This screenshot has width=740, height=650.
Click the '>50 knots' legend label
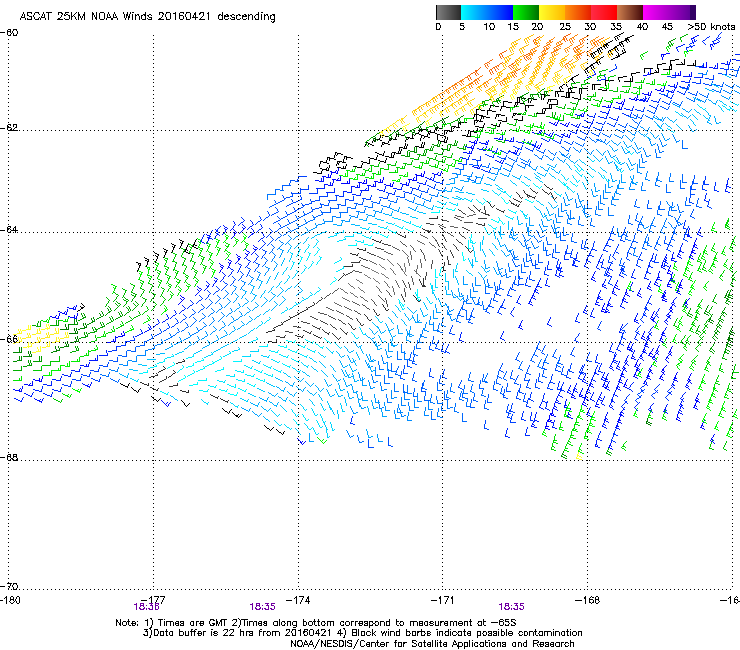[711, 27]
